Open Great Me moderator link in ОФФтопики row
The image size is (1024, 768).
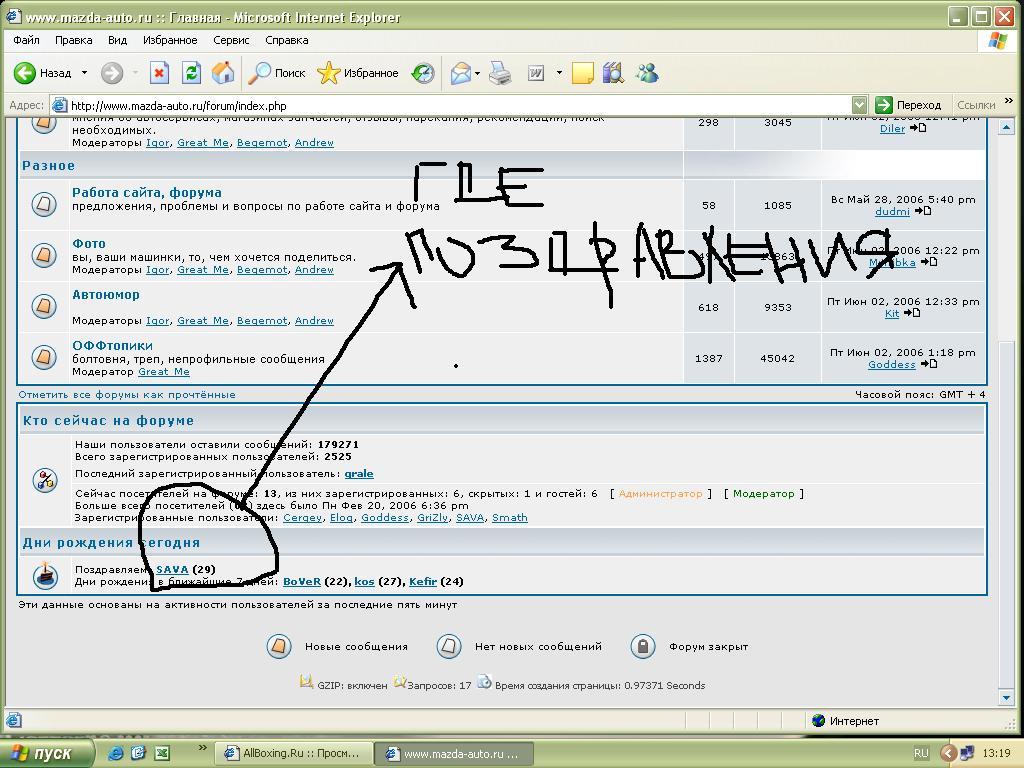click(164, 372)
